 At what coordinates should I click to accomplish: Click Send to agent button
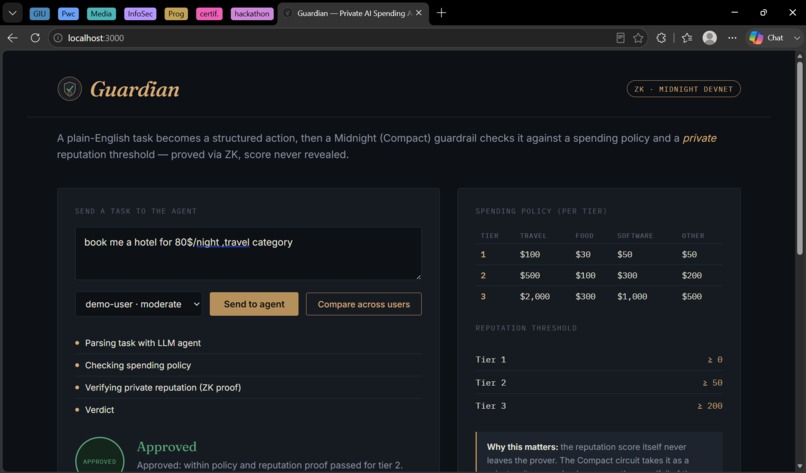tap(254, 304)
